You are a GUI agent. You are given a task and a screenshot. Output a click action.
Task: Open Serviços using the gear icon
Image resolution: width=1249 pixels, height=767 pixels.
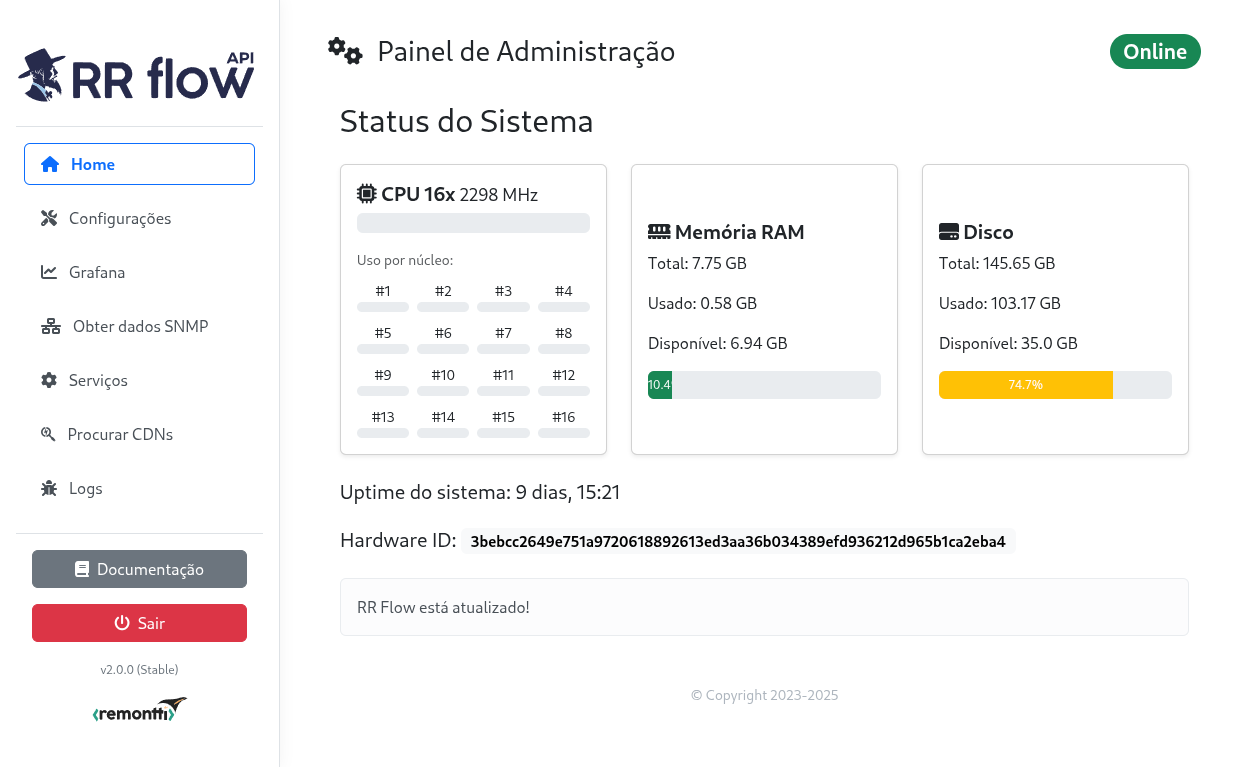coord(48,380)
